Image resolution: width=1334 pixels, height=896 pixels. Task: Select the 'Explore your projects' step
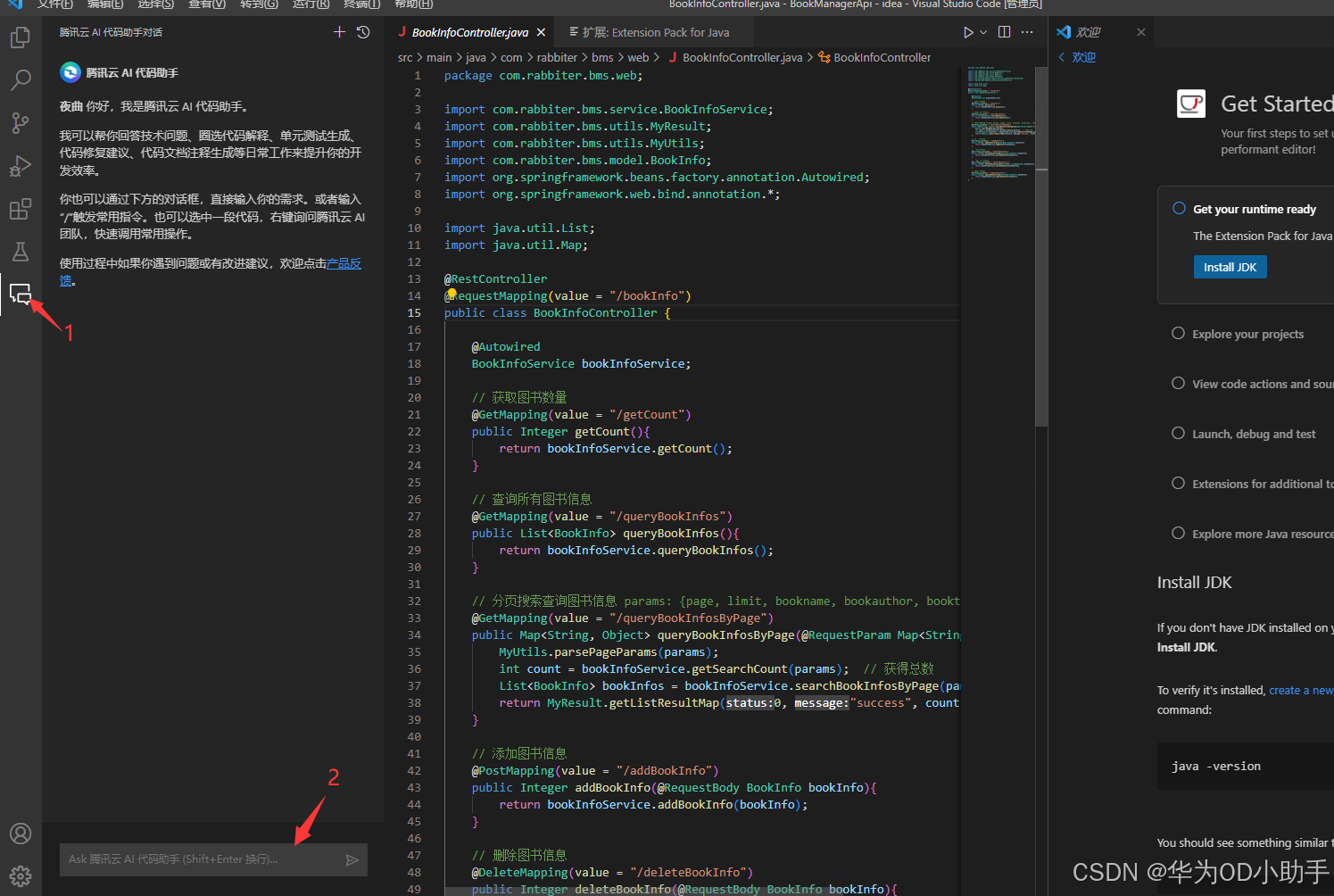click(1247, 334)
